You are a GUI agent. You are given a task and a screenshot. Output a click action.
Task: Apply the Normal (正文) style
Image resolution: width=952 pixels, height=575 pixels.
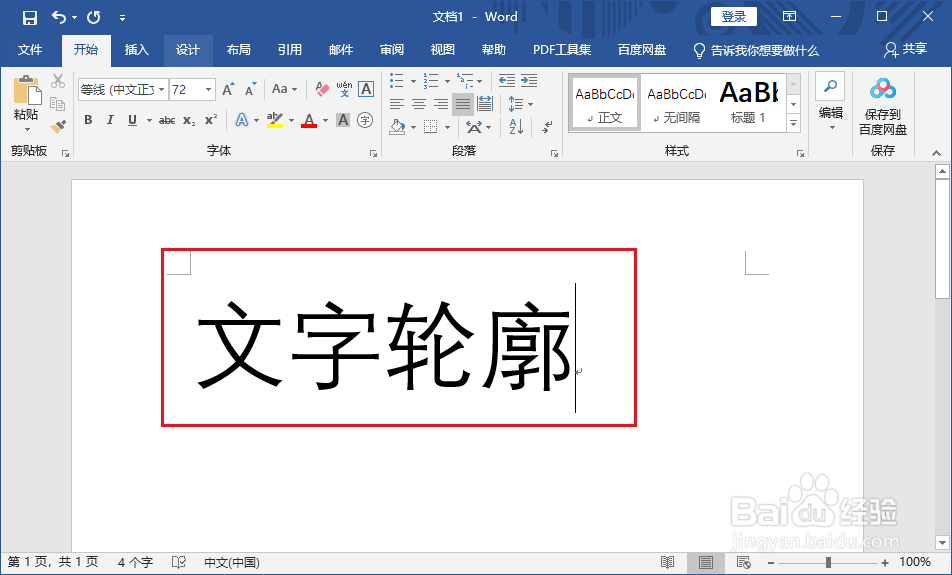(x=605, y=103)
